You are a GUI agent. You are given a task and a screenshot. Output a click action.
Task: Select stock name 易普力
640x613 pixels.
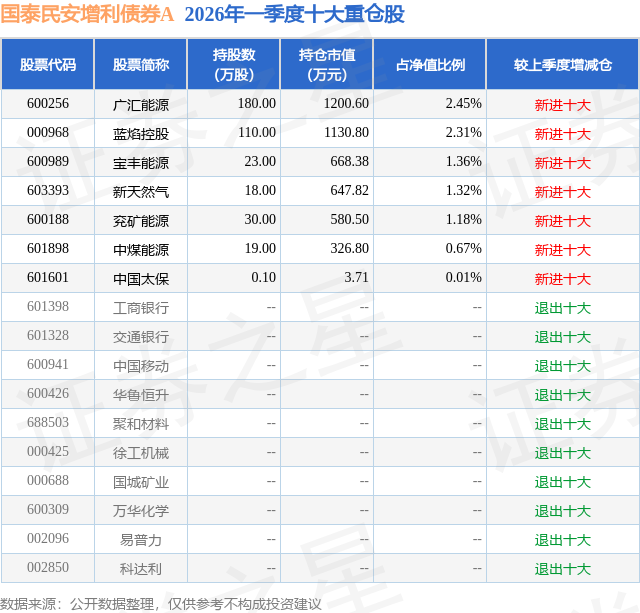click(x=141, y=540)
